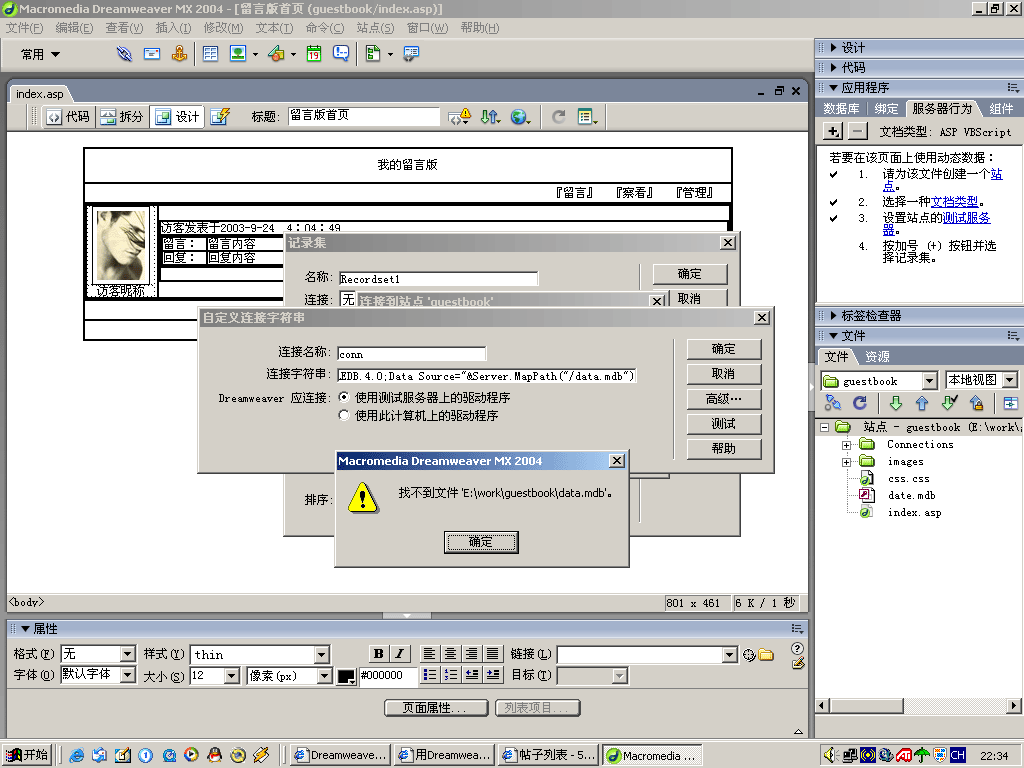
Task: Open the guestbook site dropdown in Files panel
Action: point(930,381)
